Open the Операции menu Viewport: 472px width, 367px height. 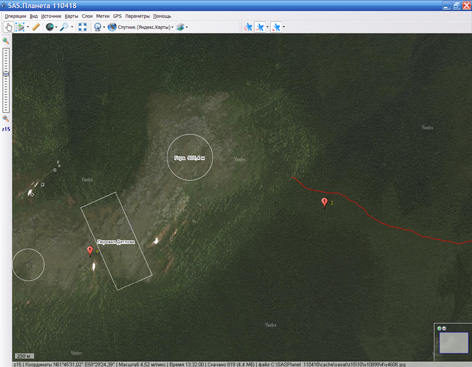click(x=15, y=16)
